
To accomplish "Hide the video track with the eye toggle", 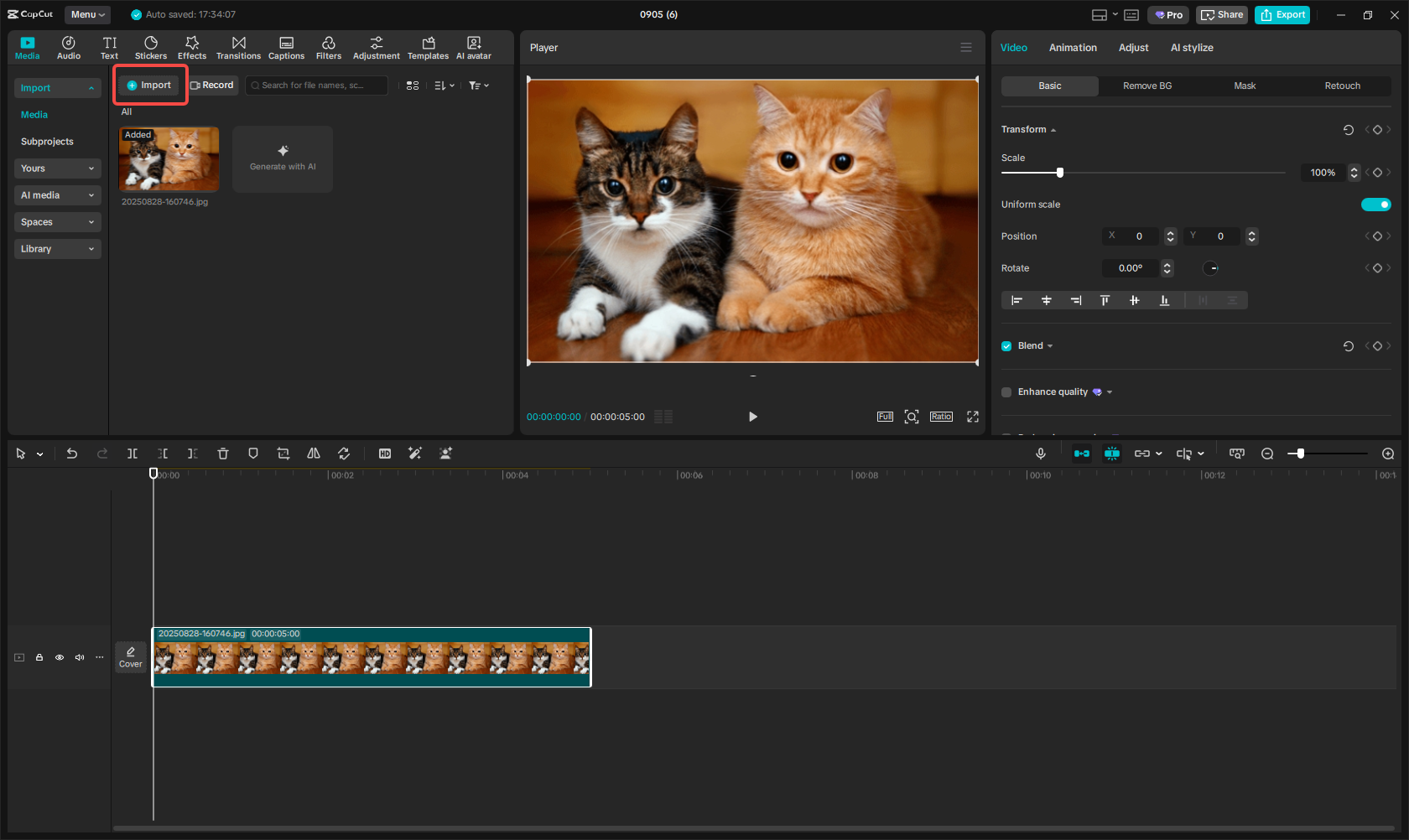I will pos(59,657).
